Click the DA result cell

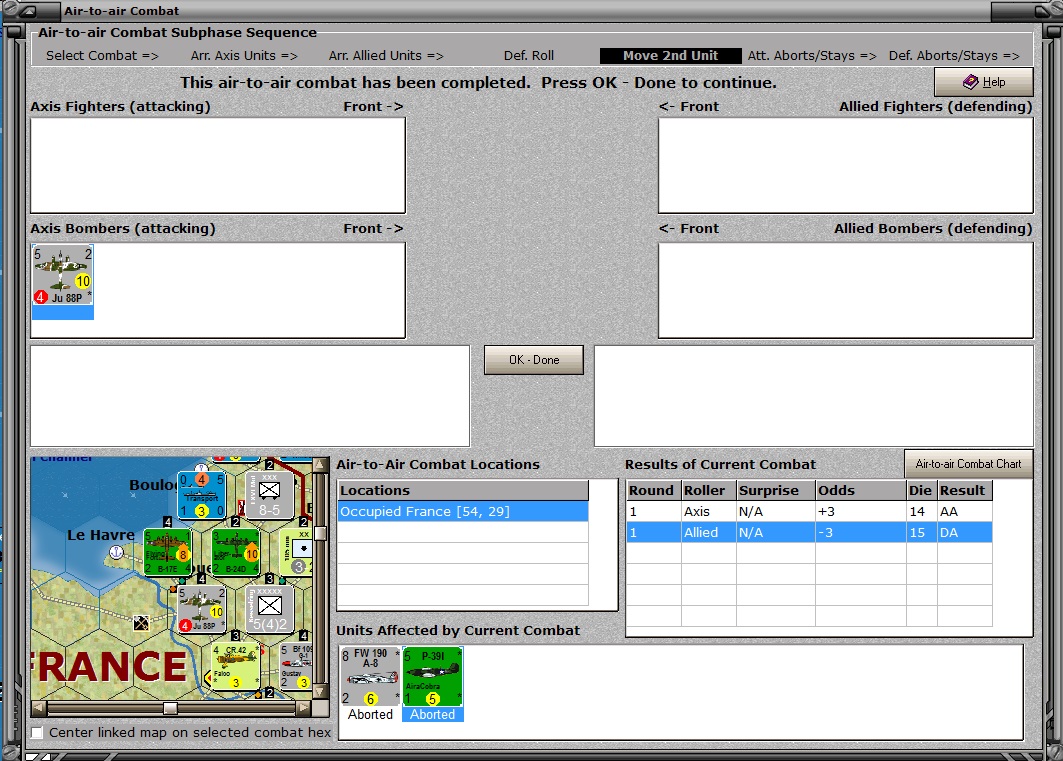click(965, 533)
